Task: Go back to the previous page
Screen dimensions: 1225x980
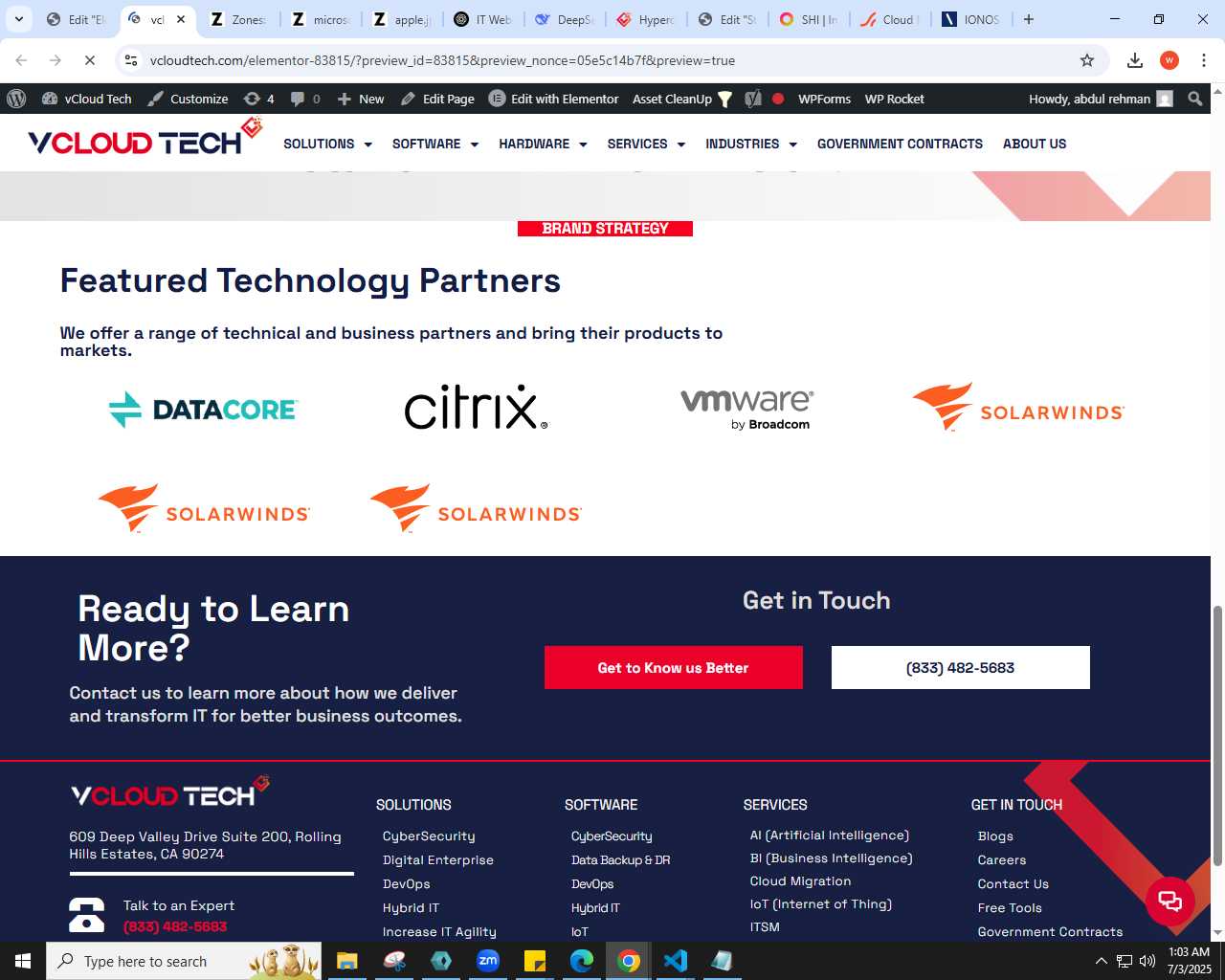Action: coord(21,60)
